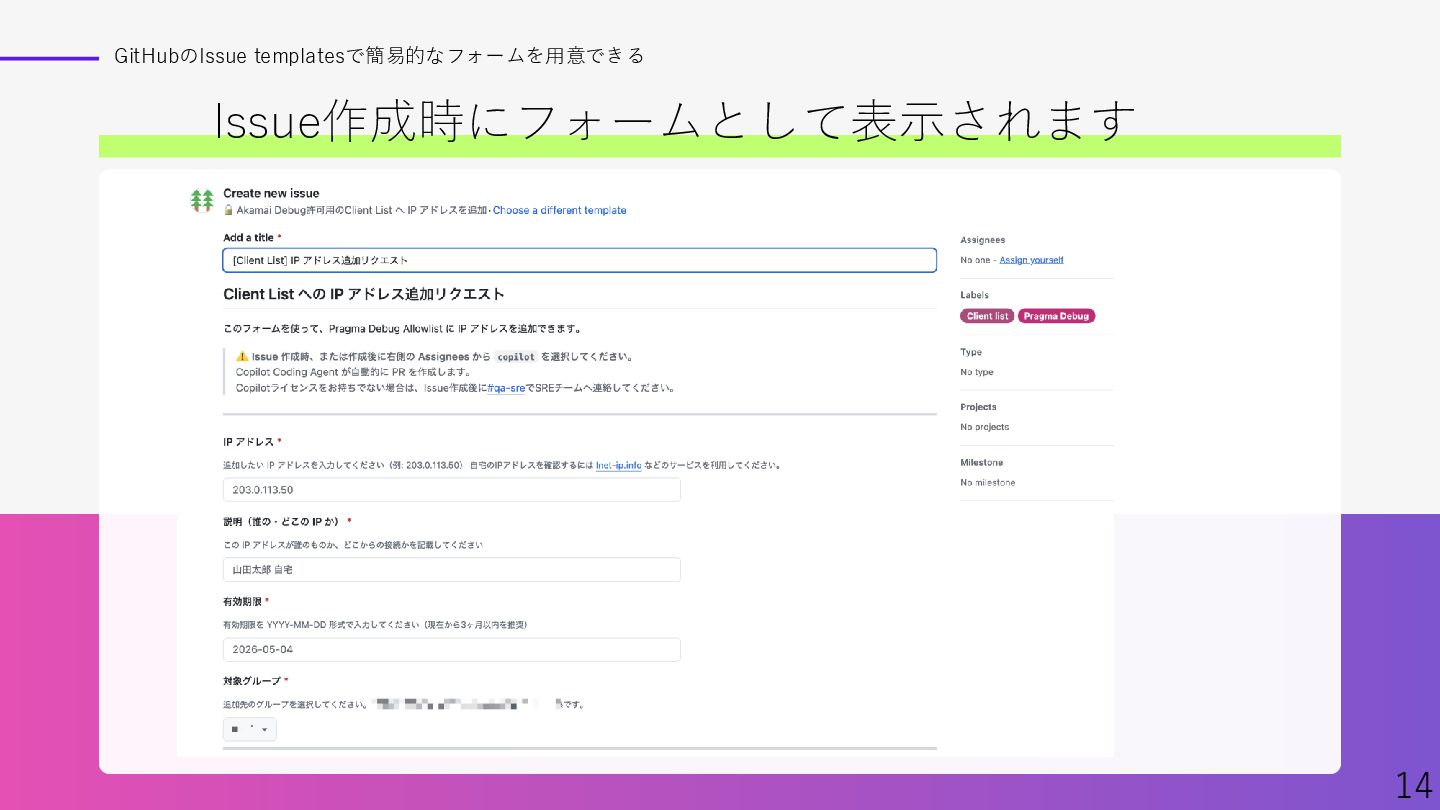Click 'Assign yourself' link under Assignees

(x=1031, y=260)
